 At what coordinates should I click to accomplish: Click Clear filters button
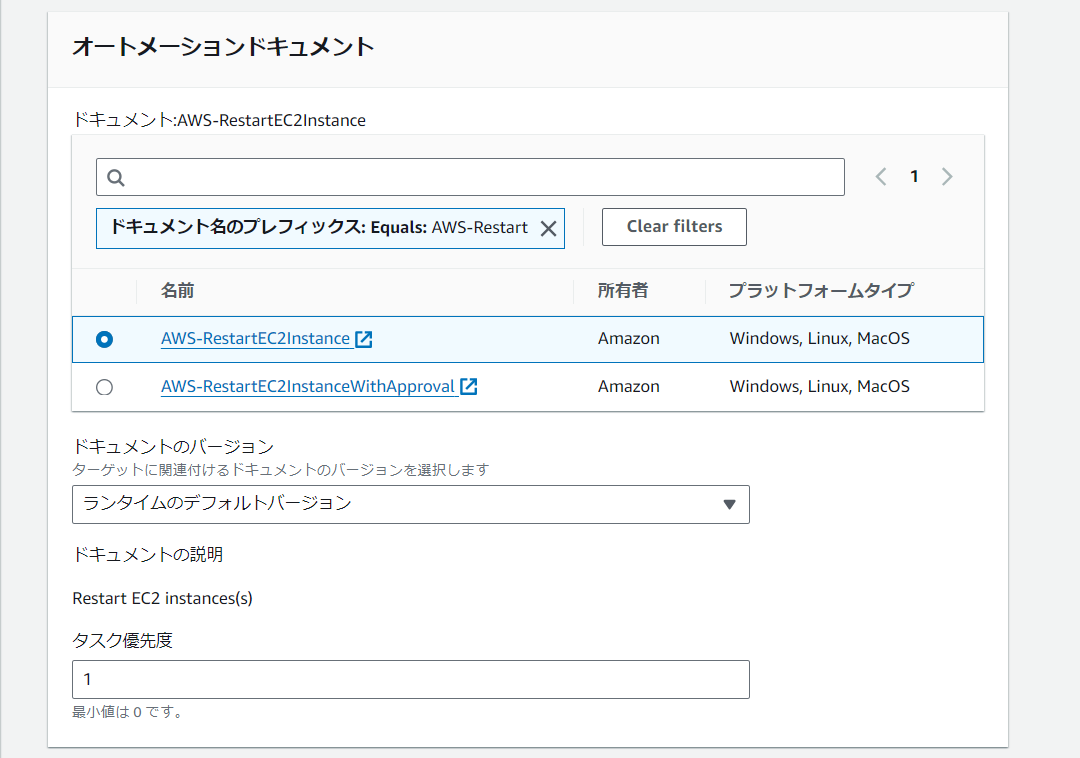coord(674,227)
